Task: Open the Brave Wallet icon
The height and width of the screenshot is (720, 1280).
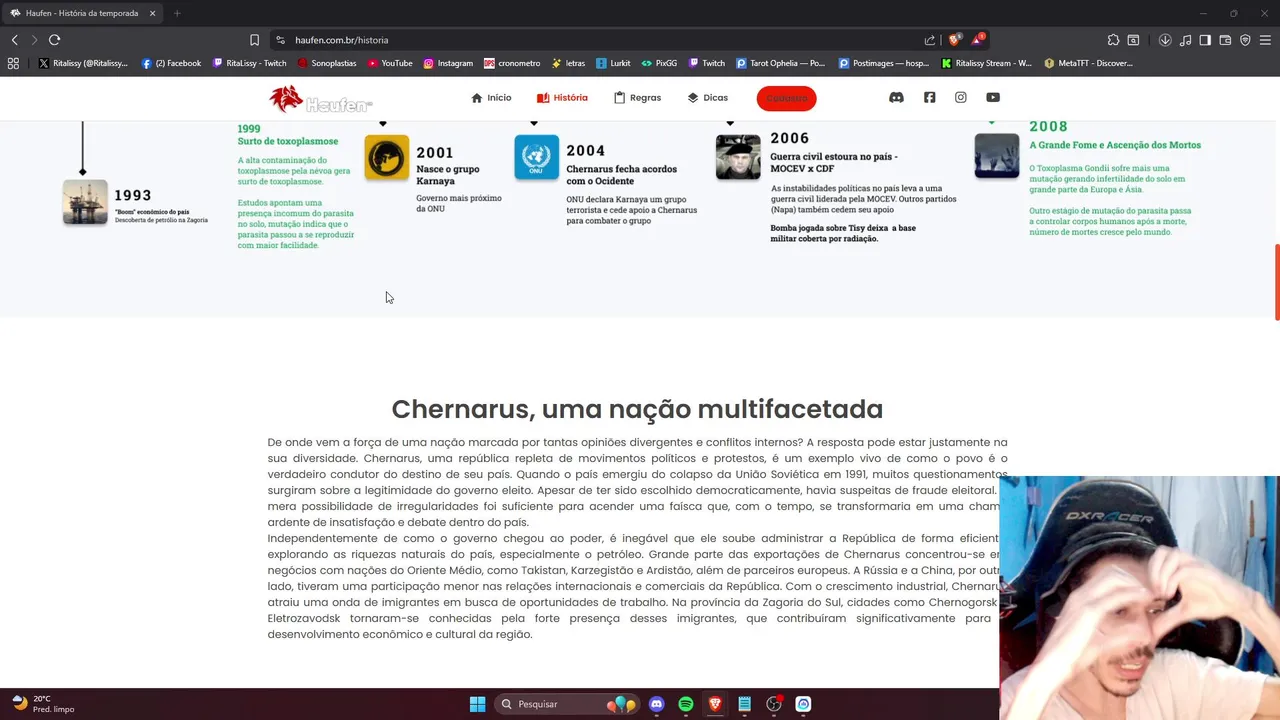Action: (x=1225, y=40)
